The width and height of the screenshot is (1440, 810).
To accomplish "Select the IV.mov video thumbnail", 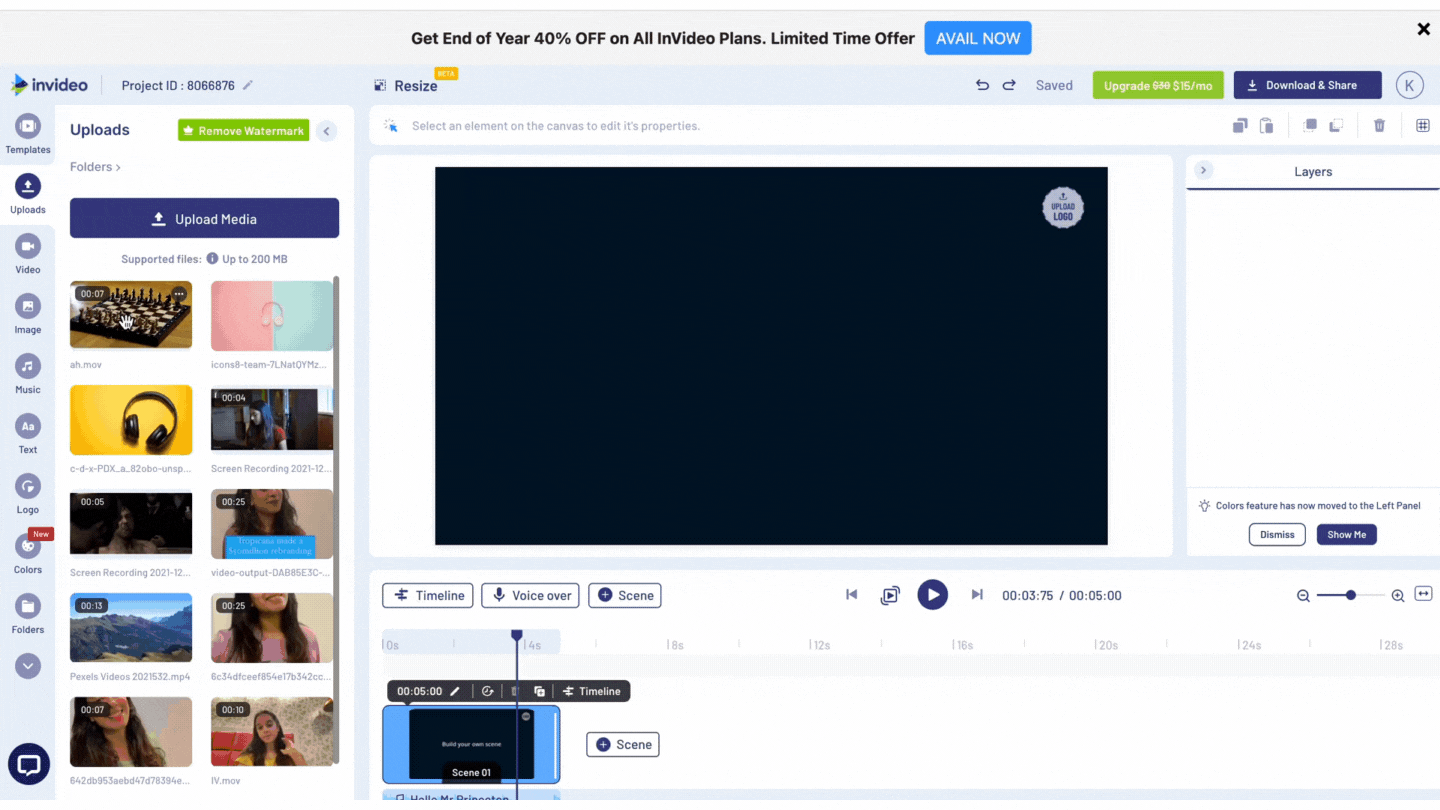I will click(272, 732).
